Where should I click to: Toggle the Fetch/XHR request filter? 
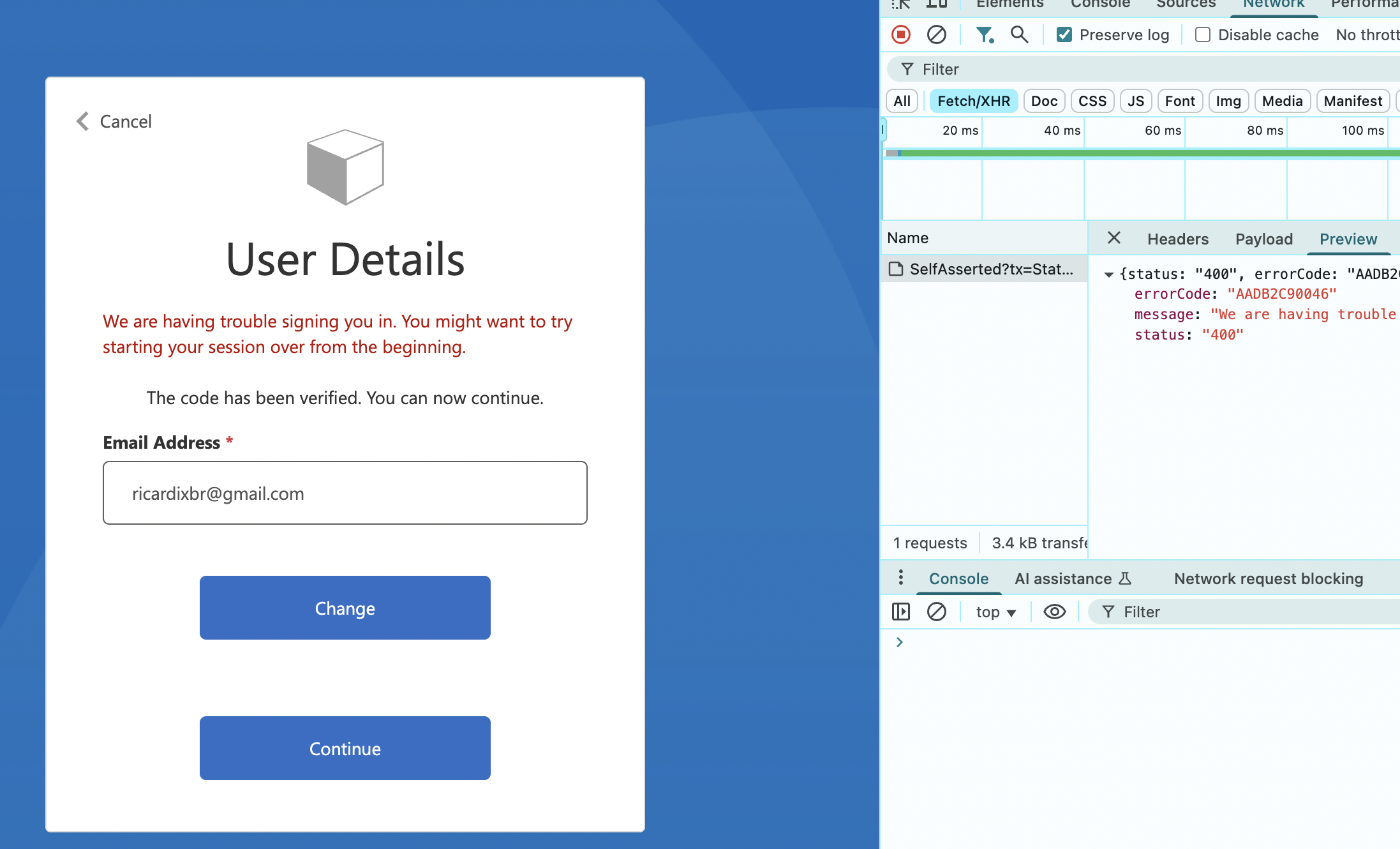(x=974, y=101)
